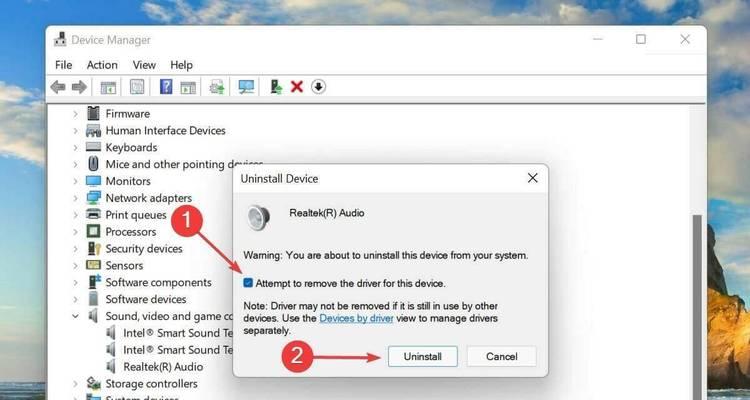Click the Back arrow toolbar icon
750x400 pixels.
(x=58, y=87)
